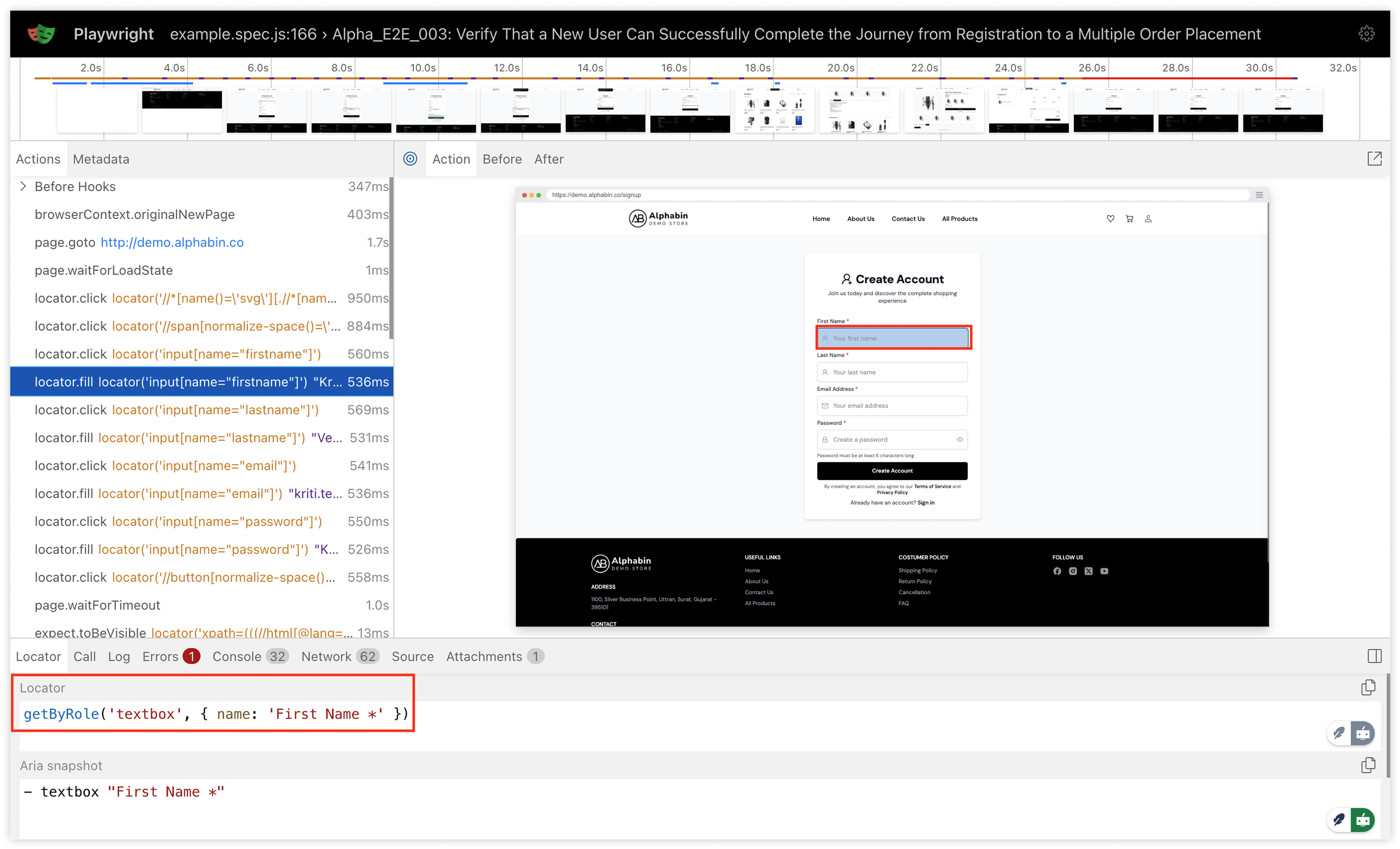The height and width of the screenshot is (849, 1400).
Task: Open Playwright settings gear
Action: click(1367, 34)
